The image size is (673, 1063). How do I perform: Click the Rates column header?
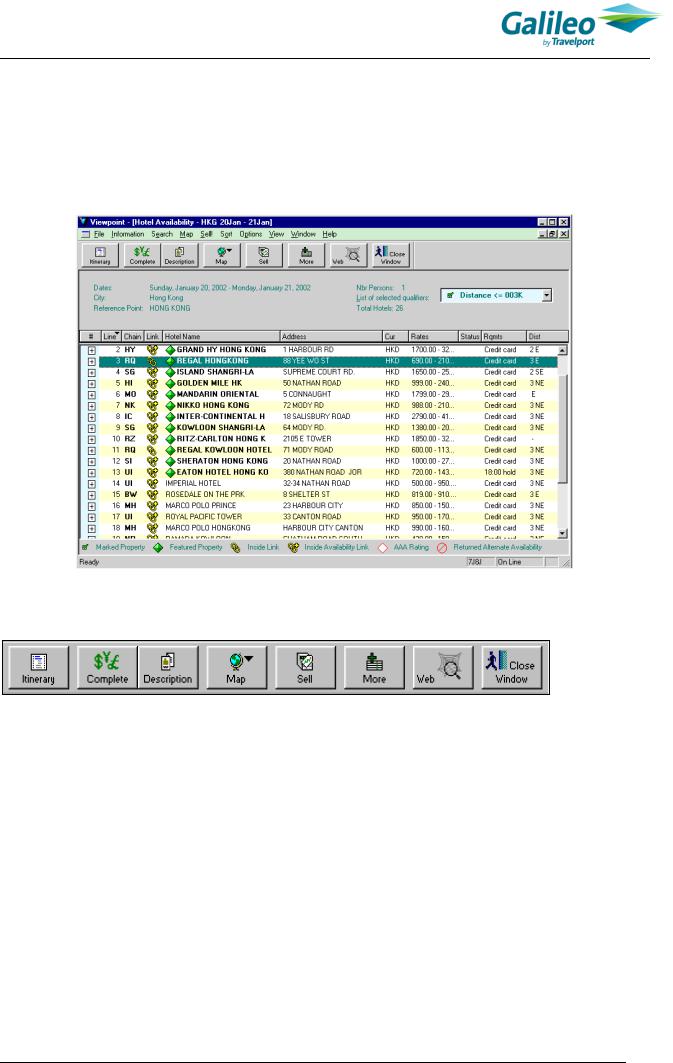click(433, 336)
